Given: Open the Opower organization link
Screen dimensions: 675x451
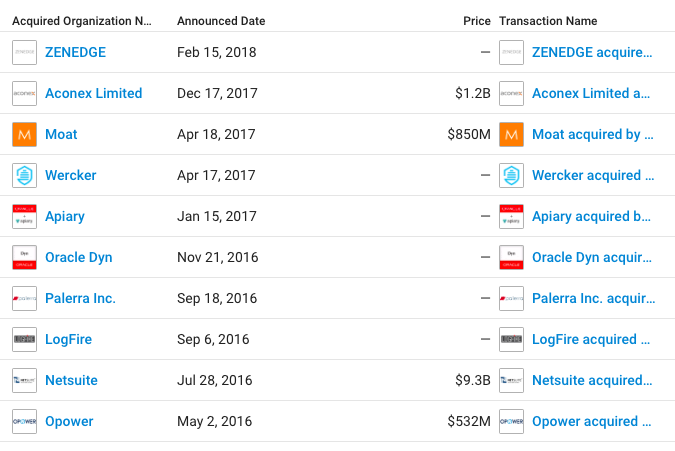Looking at the screenshot, I should pyautogui.click(x=69, y=421).
